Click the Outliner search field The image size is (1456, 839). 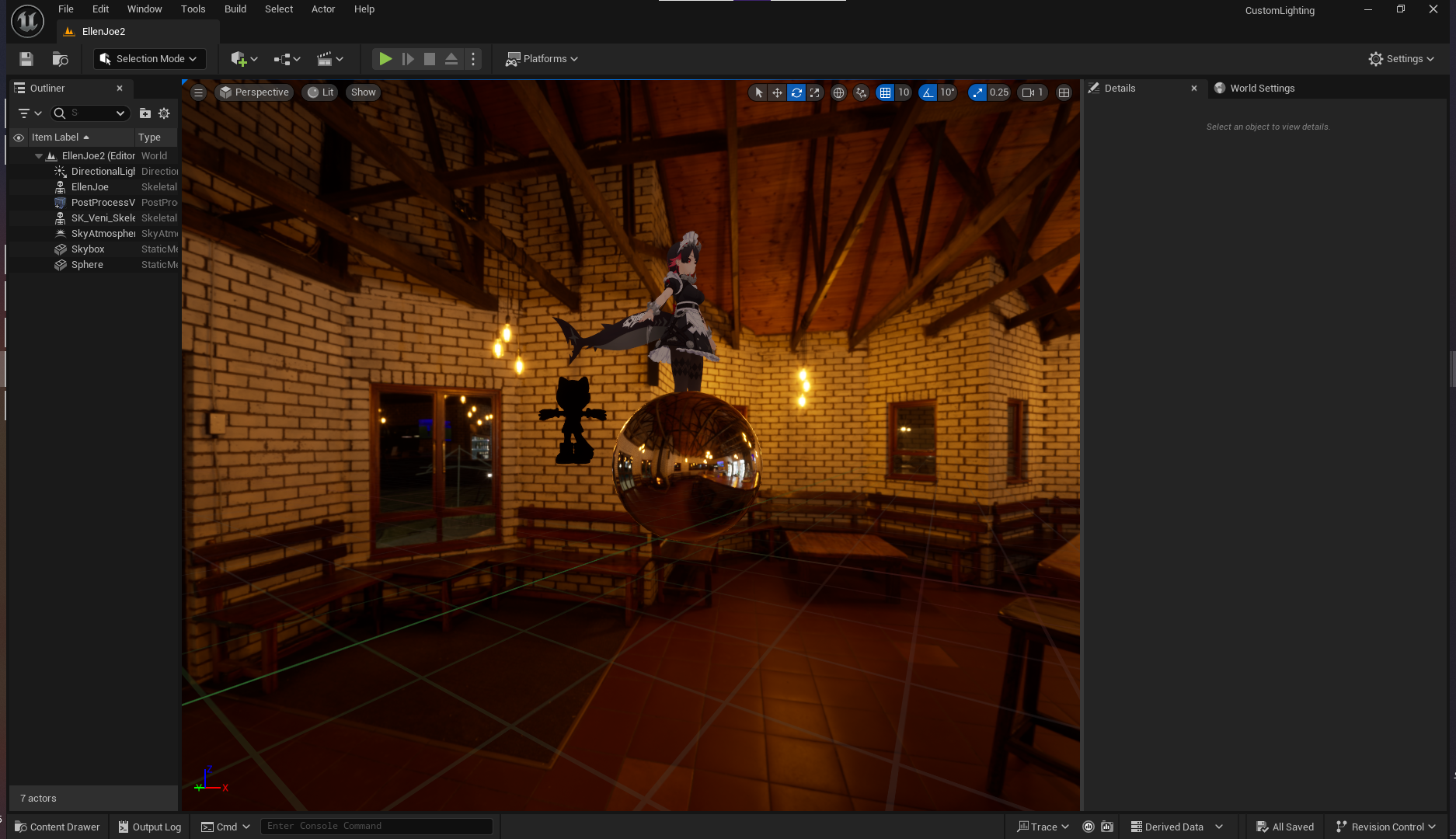click(90, 113)
